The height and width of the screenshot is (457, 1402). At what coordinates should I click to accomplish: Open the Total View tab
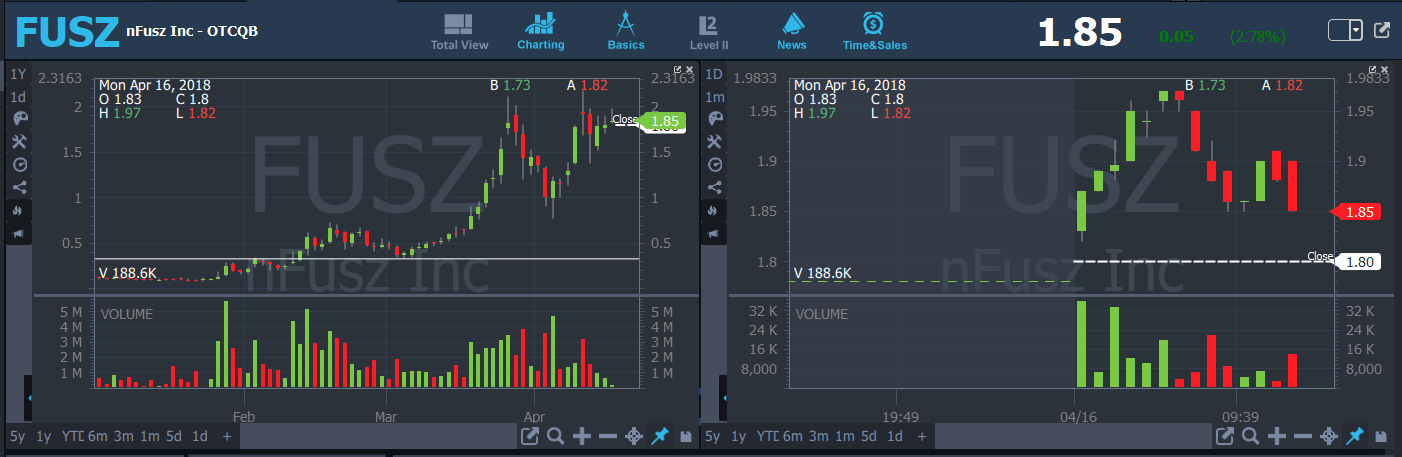click(x=459, y=32)
